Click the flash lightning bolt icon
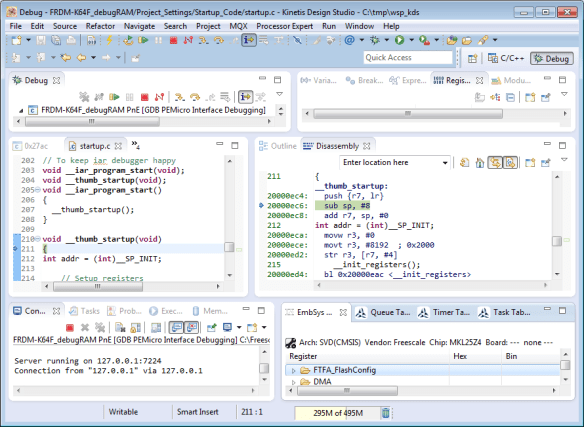The width and height of the screenshot is (584, 427). tap(110, 40)
